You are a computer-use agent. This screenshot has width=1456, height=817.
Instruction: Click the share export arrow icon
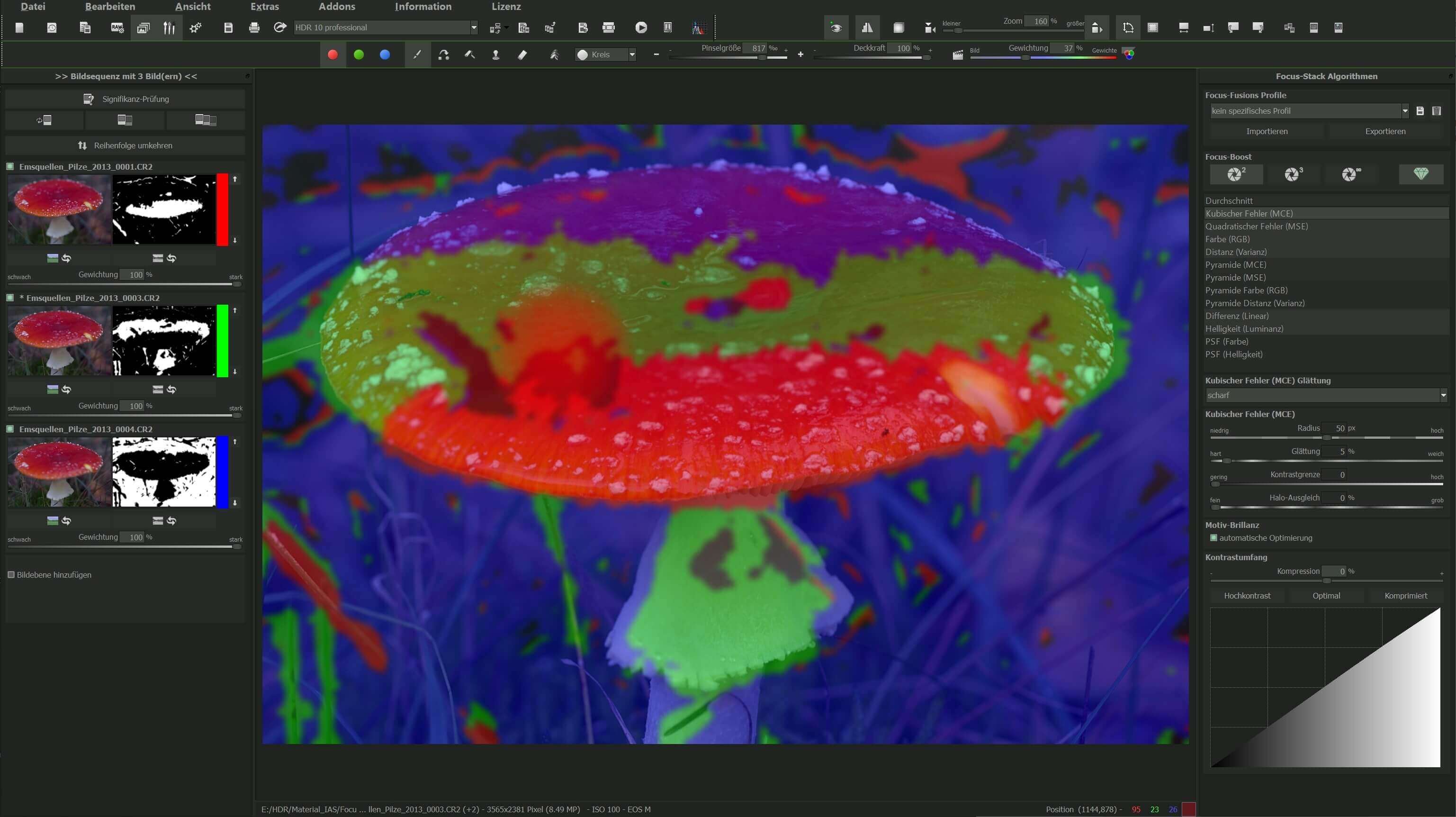click(280, 27)
